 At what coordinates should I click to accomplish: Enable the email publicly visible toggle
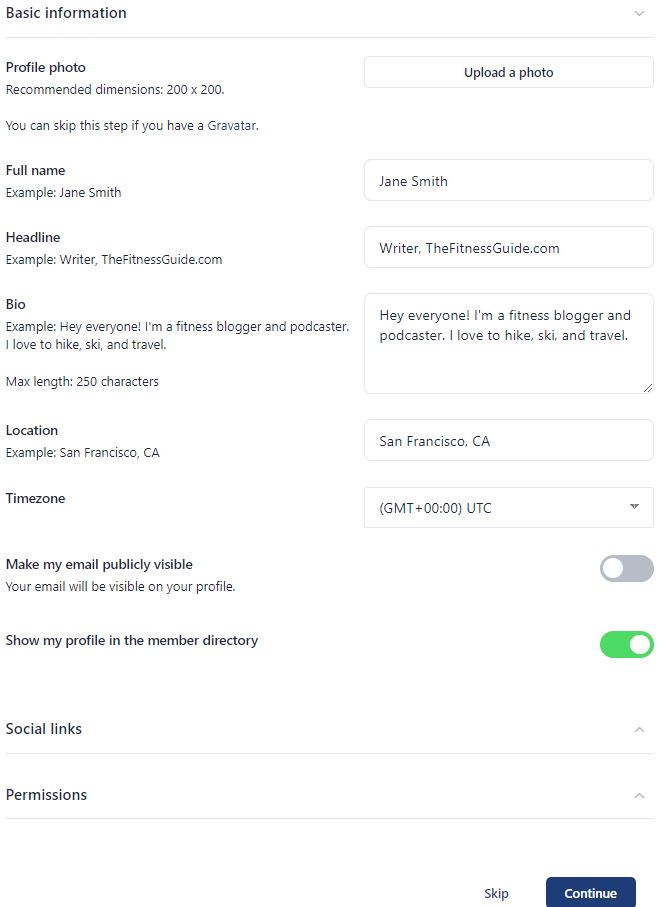click(626, 568)
